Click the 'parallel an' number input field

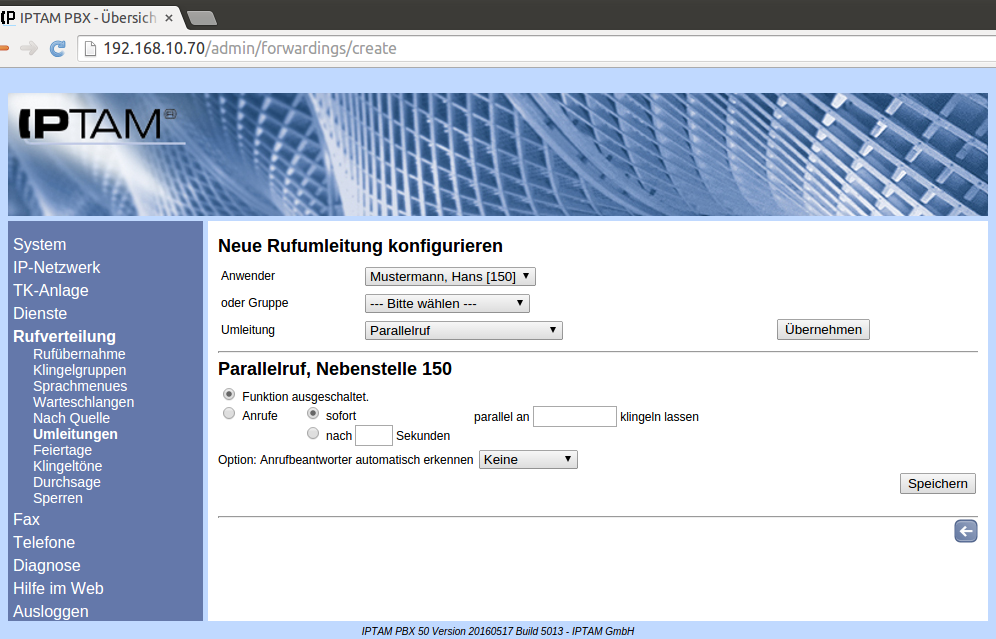[x=574, y=416]
